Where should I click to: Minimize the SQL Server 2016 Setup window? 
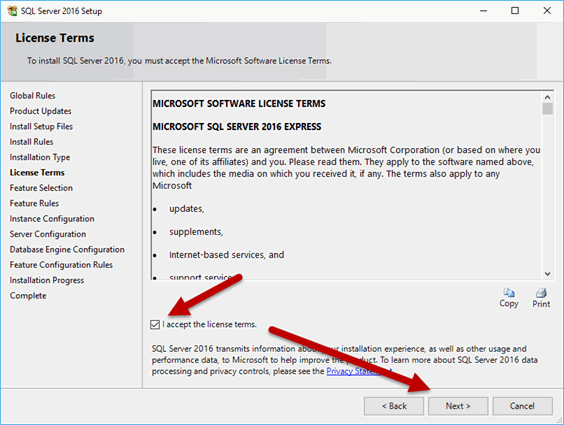(483, 11)
